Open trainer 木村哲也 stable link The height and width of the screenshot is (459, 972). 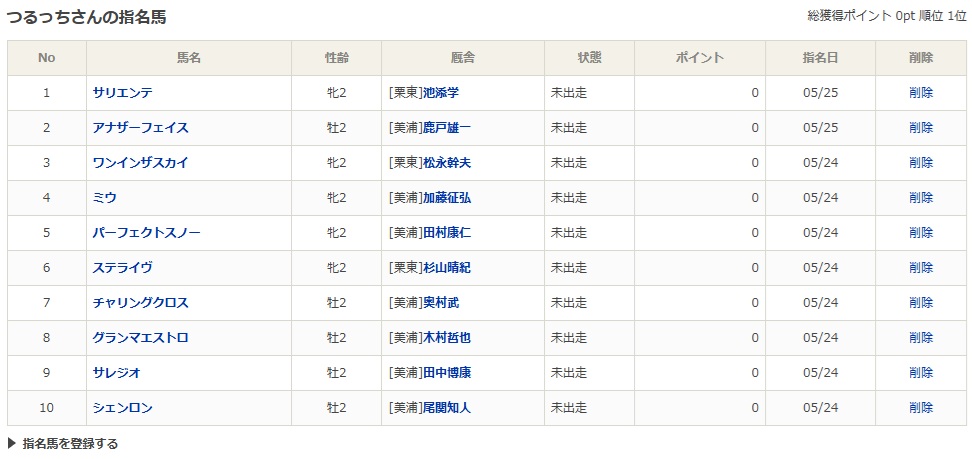coord(447,338)
